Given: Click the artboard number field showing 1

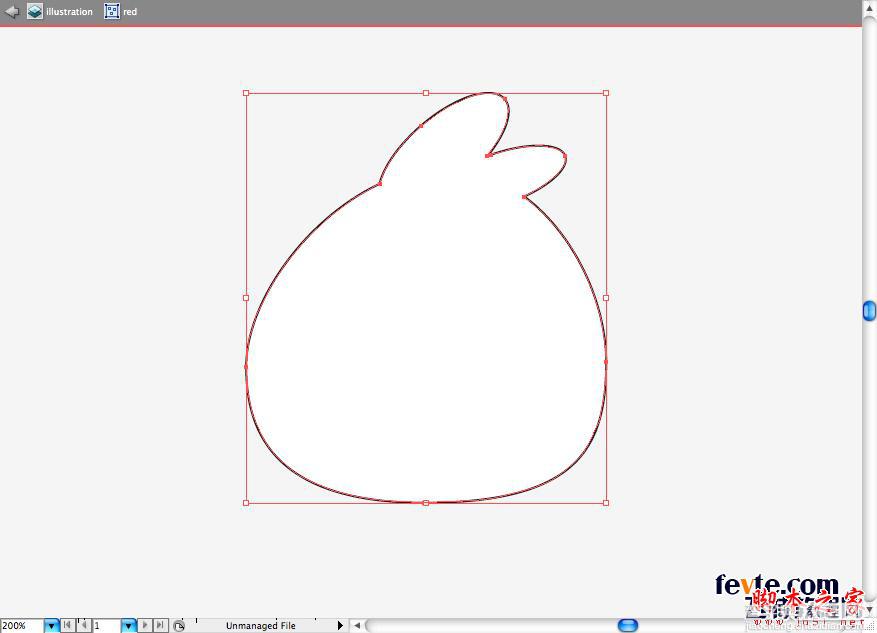Looking at the screenshot, I should click(106, 626).
